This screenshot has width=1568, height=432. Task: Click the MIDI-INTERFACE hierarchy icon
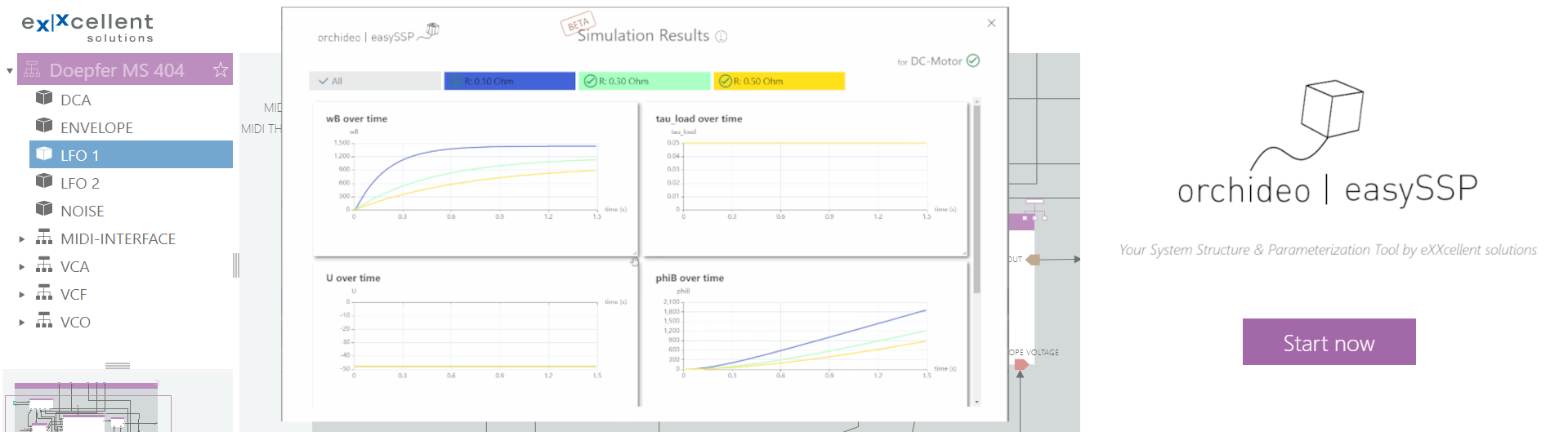click(44, 238)
